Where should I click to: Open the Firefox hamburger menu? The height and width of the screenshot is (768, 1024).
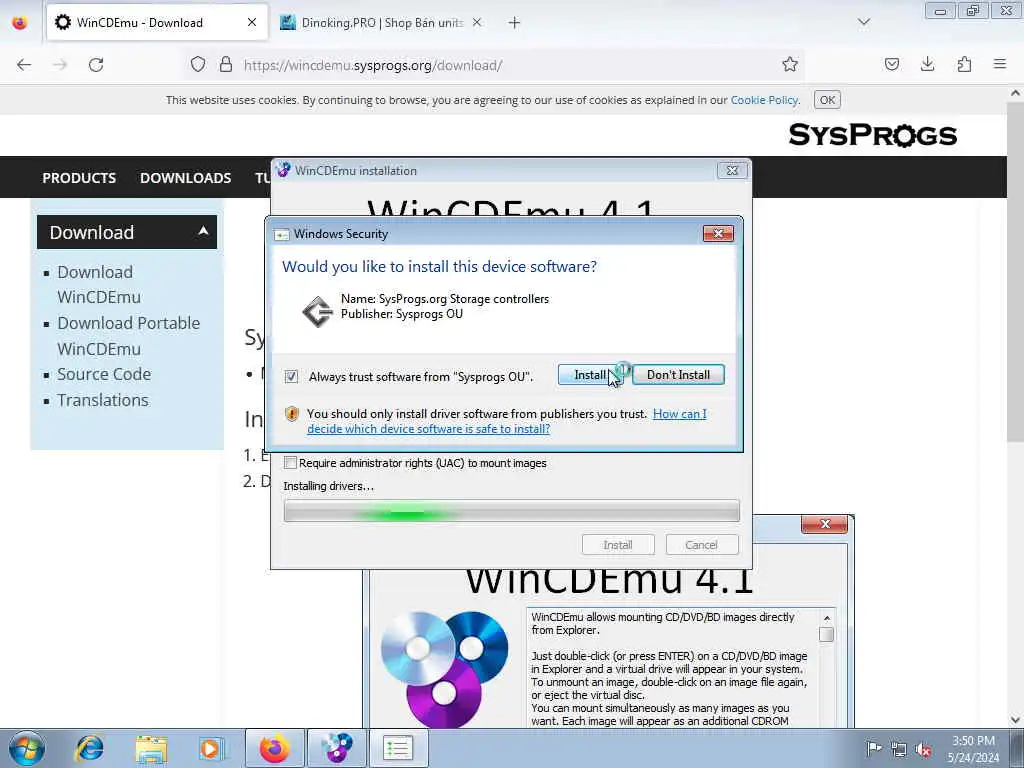coord(1000,64)
